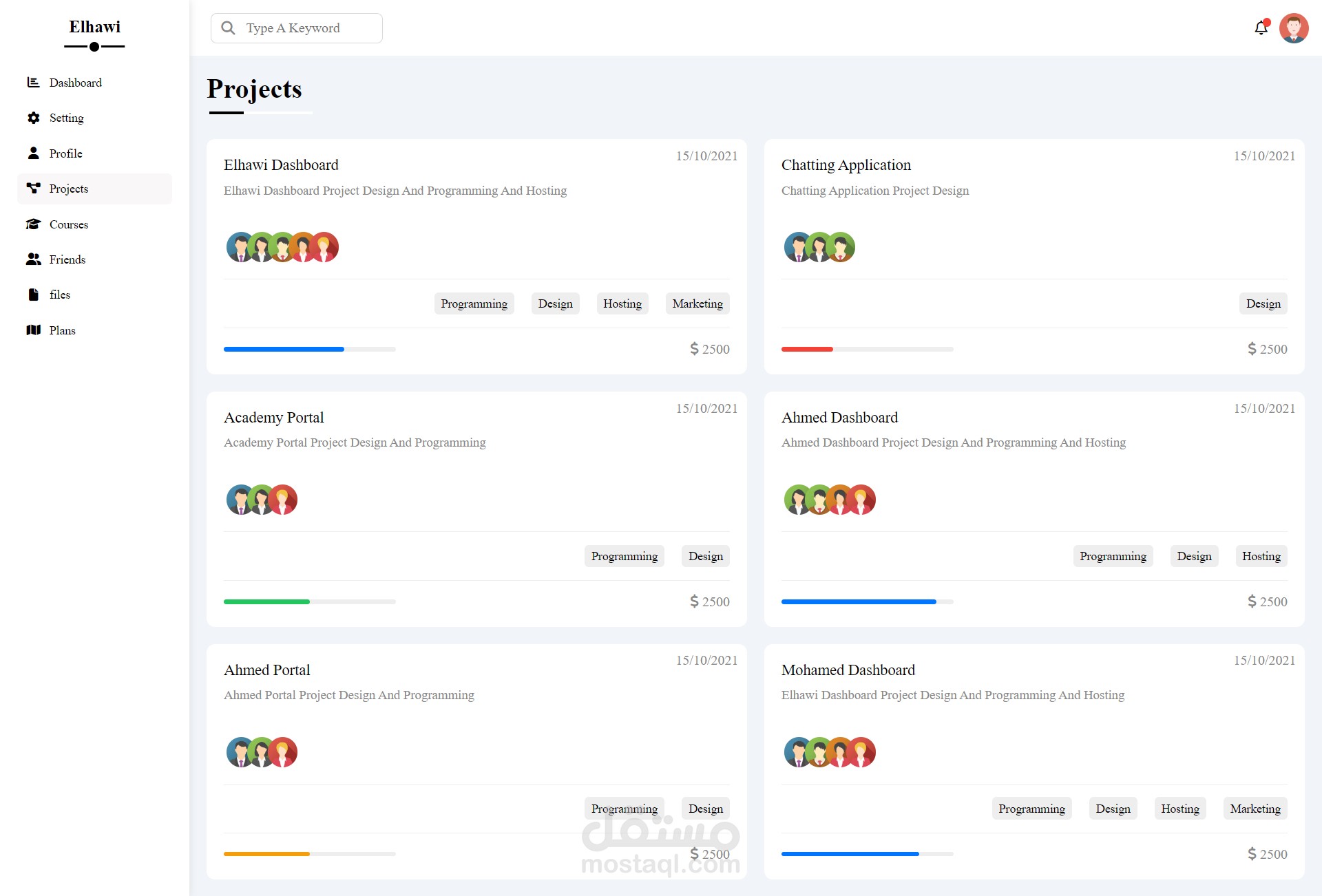Go to the Courses menu entry
Screen dimensions: 1322x896
[69, 224]
